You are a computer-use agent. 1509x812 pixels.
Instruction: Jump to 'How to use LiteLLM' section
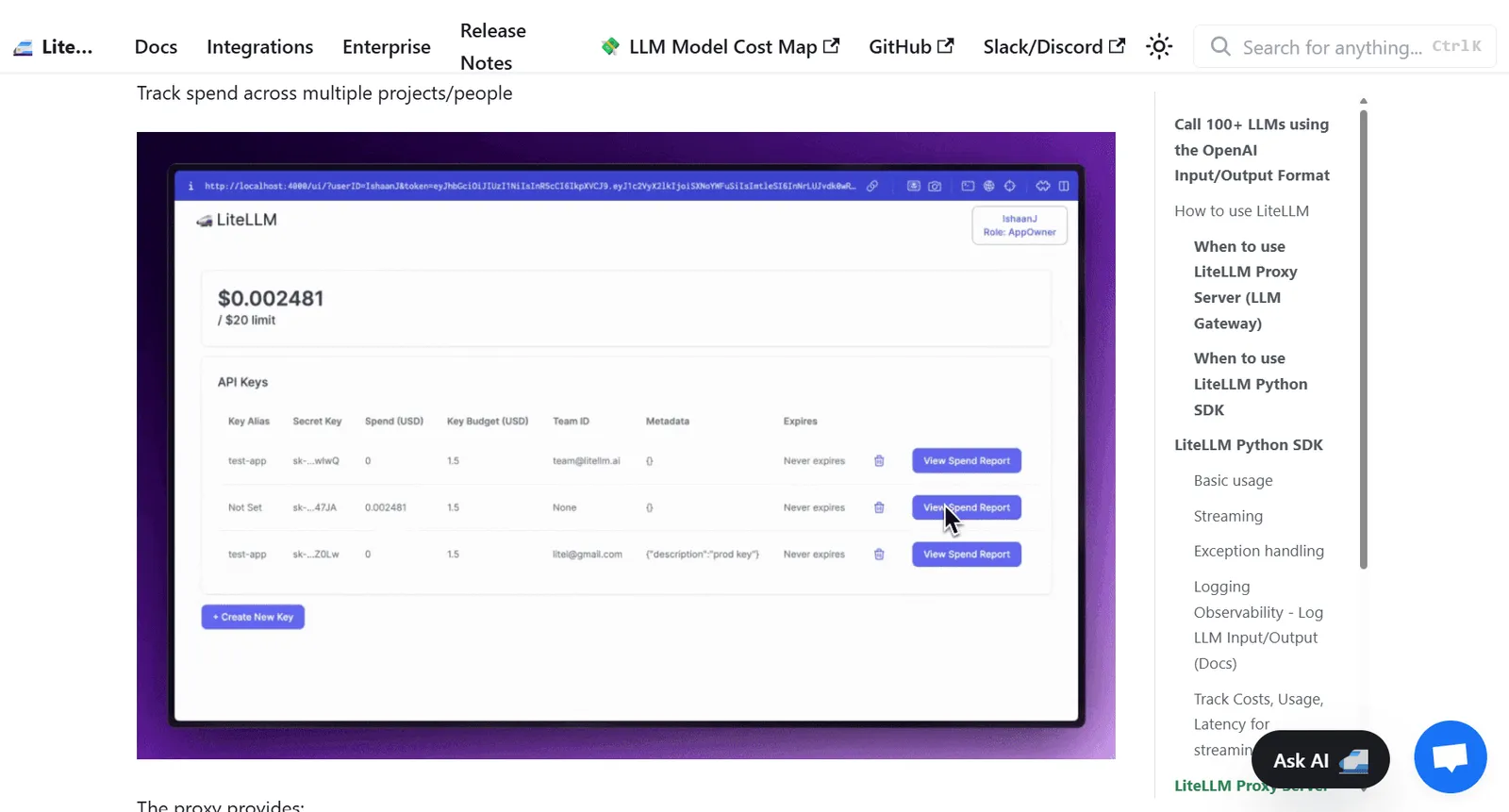coord(1241,211)
